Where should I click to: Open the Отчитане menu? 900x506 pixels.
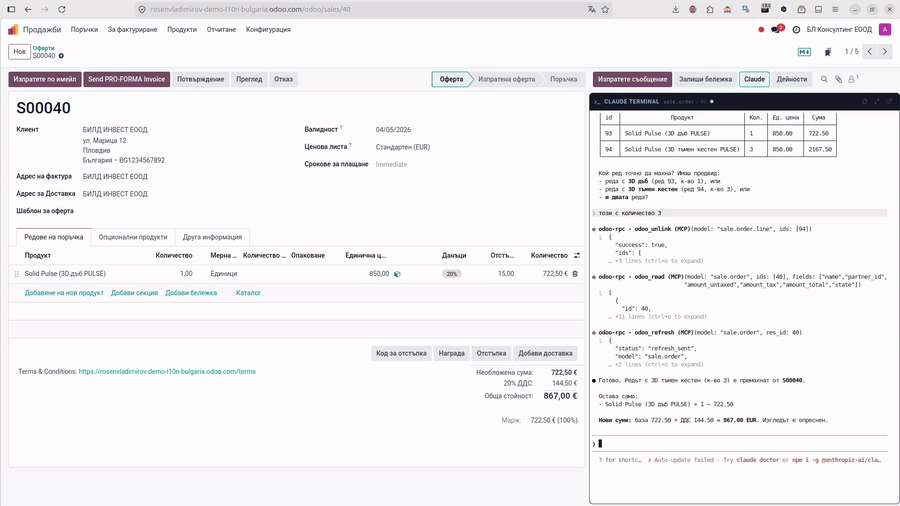(x=221, y=29)
